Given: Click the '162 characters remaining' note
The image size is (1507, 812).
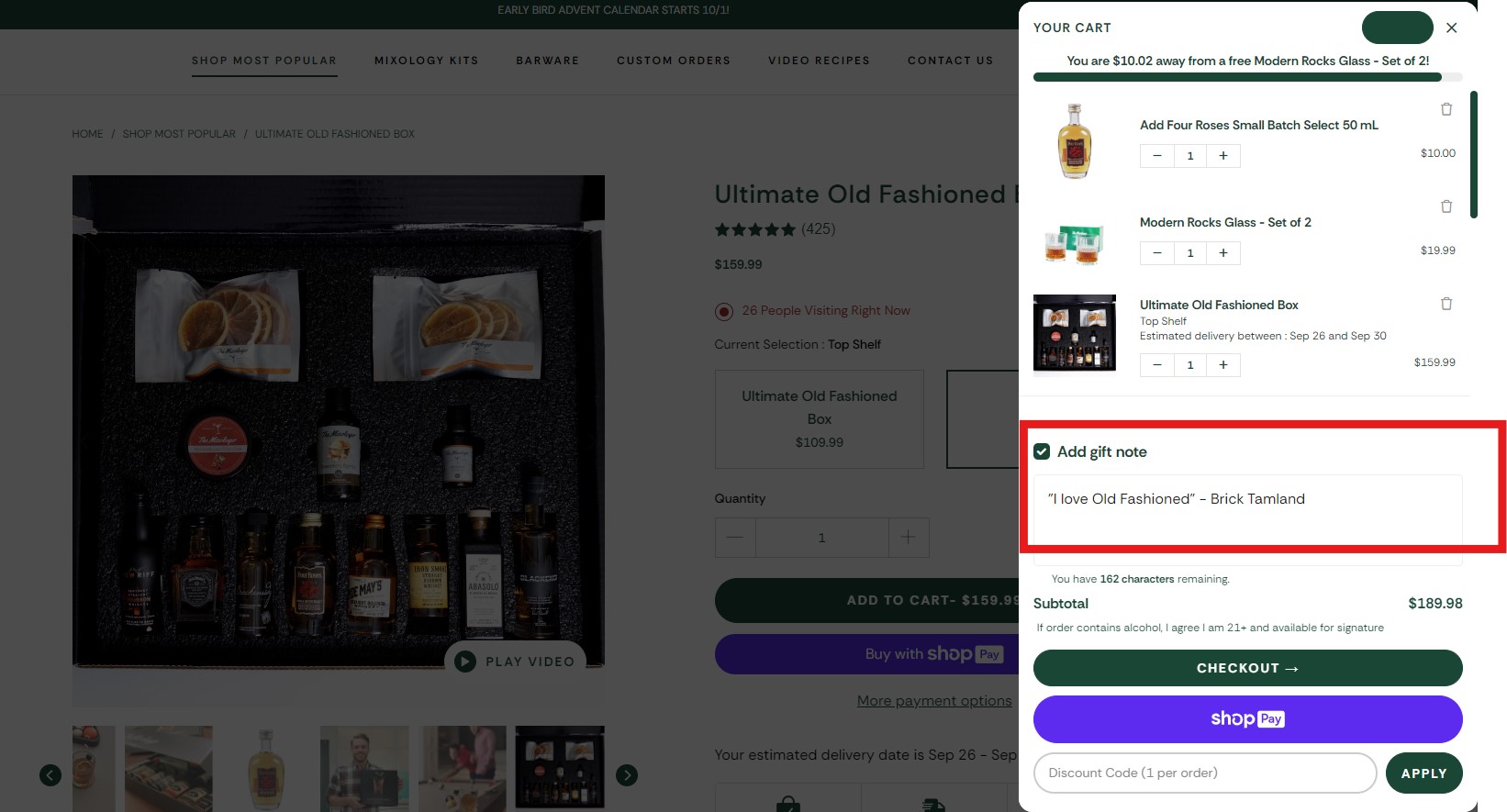Looking at the screenshot, I should coord(1141,579).
